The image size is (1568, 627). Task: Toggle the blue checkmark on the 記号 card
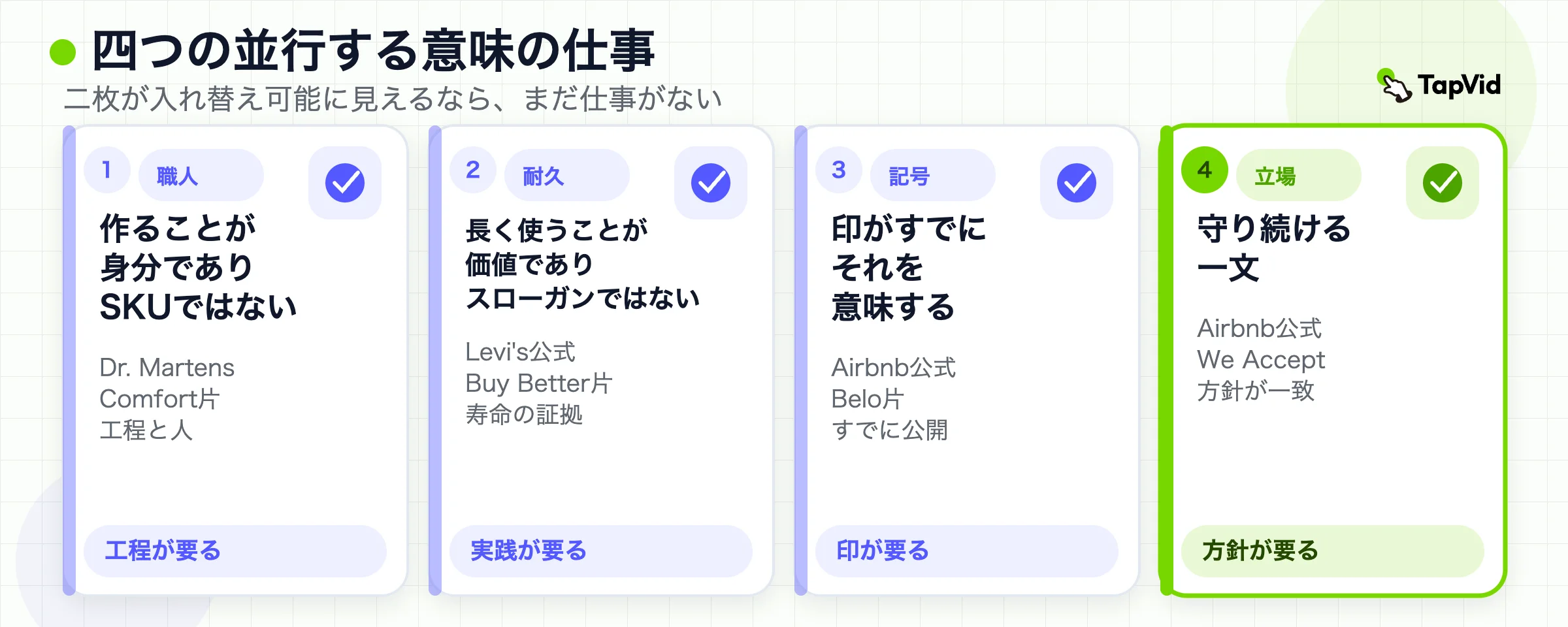coord(1077,183)
